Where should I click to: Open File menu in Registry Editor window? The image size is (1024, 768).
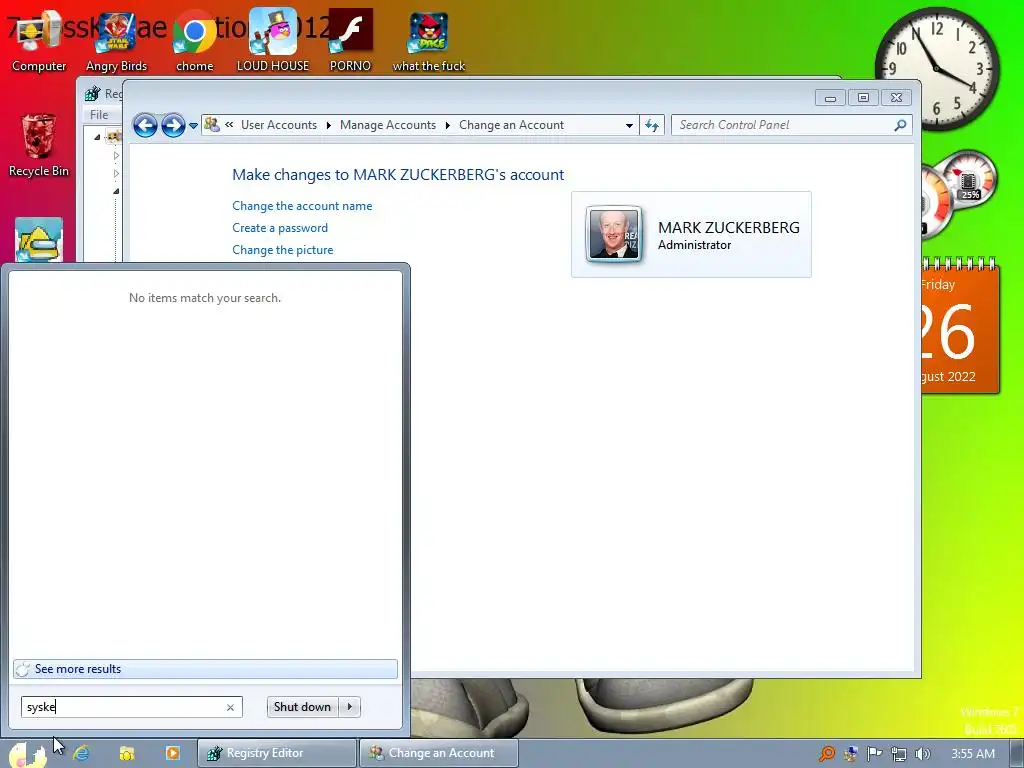[x=99, y=115]
